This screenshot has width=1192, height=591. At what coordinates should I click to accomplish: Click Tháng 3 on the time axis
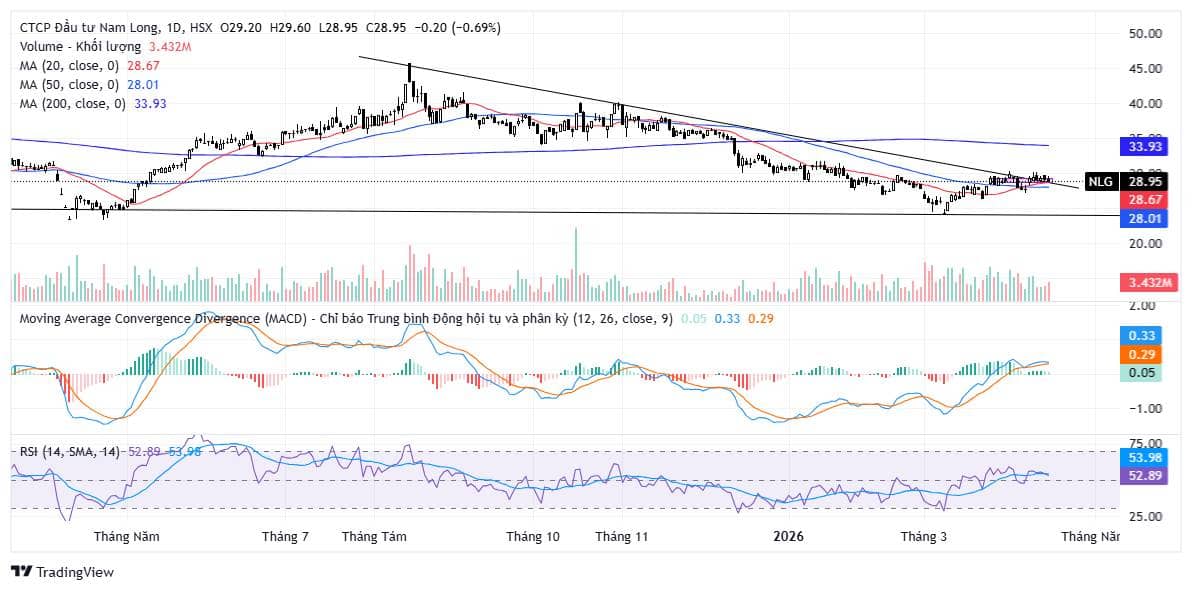tap(924, 537)
